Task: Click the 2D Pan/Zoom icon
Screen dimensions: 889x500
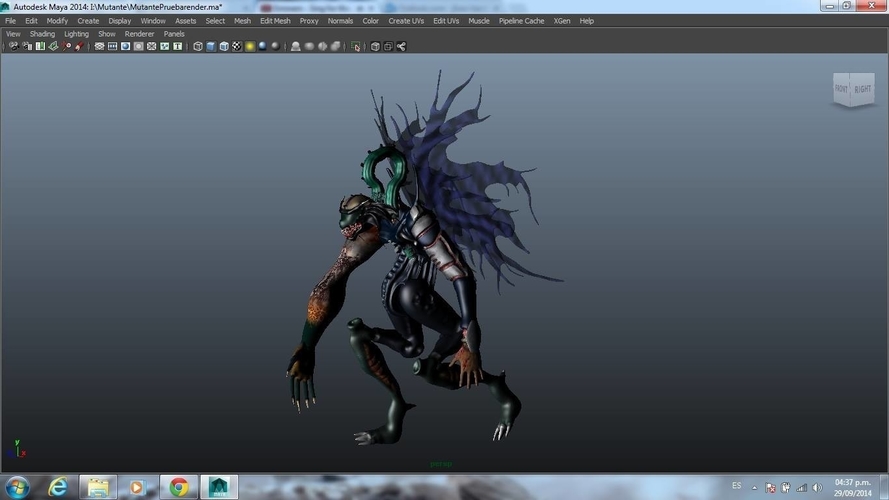Action: (66, 46)
